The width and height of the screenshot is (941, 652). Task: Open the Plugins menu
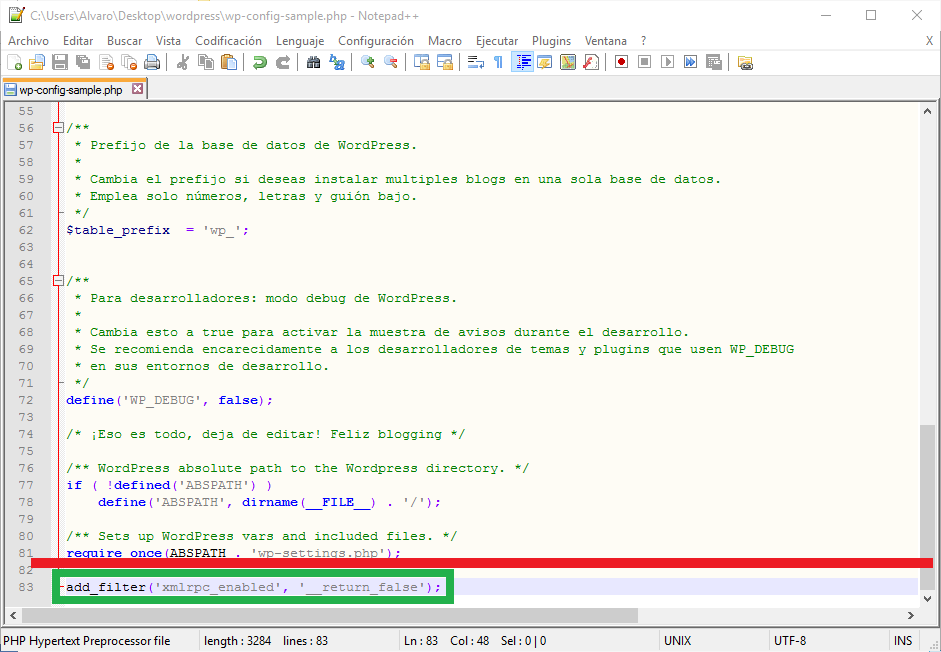point(551,41)
